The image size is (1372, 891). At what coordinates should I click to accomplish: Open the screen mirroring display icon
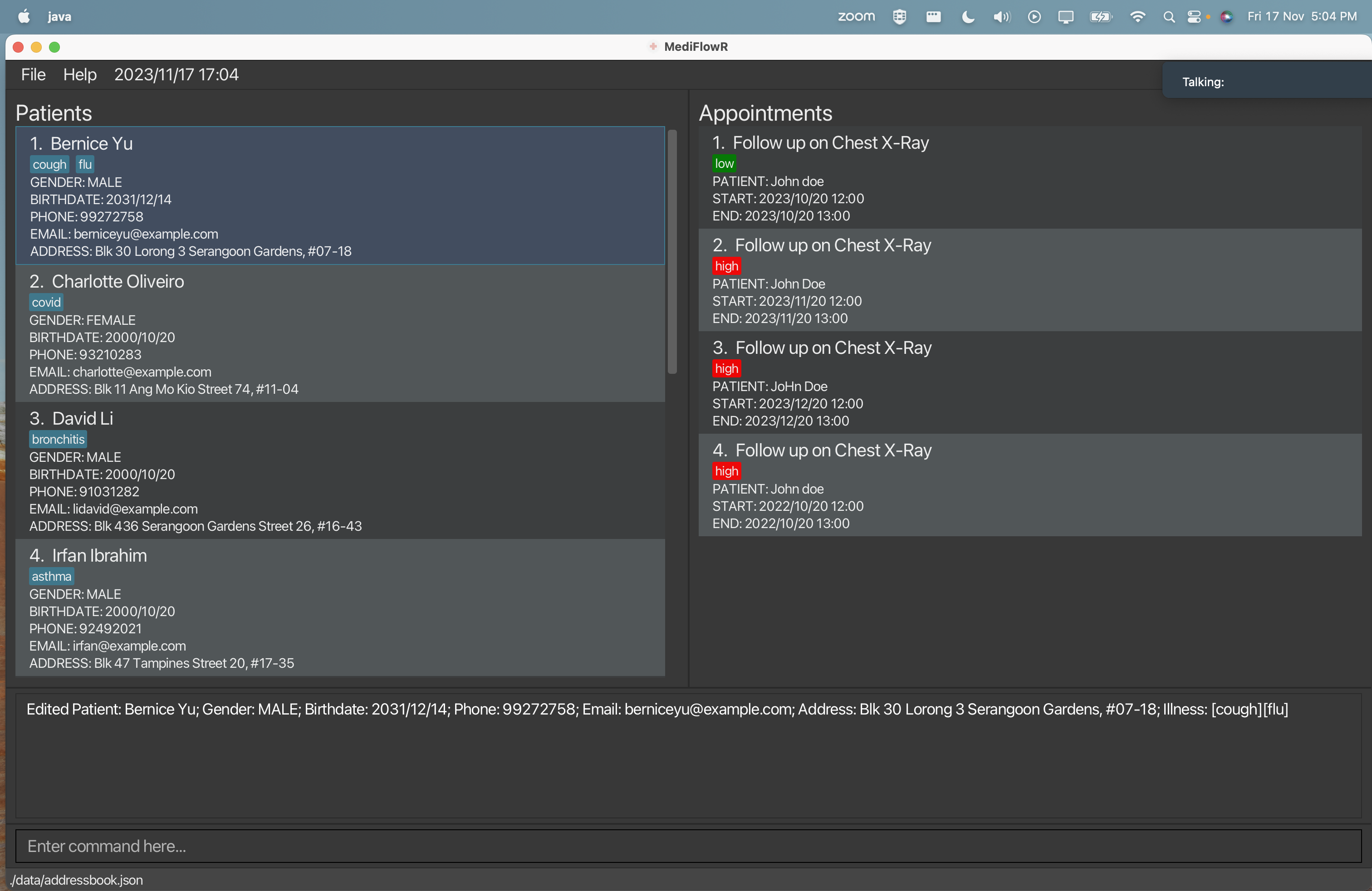tap(1065, 17)
